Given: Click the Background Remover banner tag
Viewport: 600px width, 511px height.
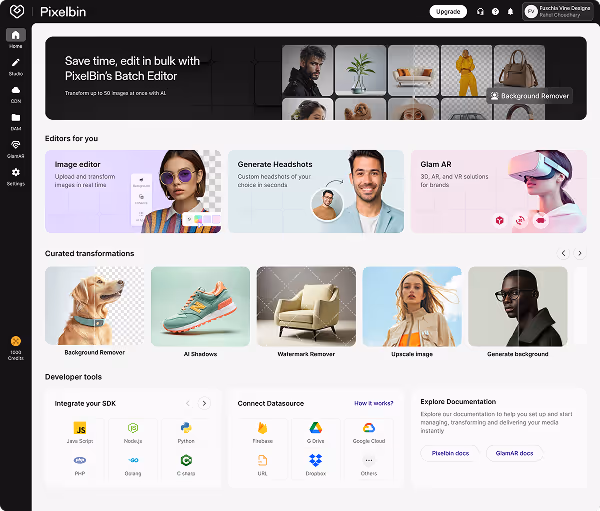Looking at the screenshot, I should tap(530, 96).
